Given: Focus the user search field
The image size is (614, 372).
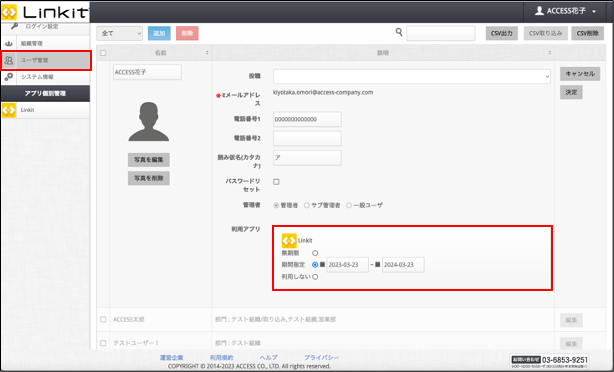Looking at the screenshot, I should pyautogui.click(x=441, y=33).
